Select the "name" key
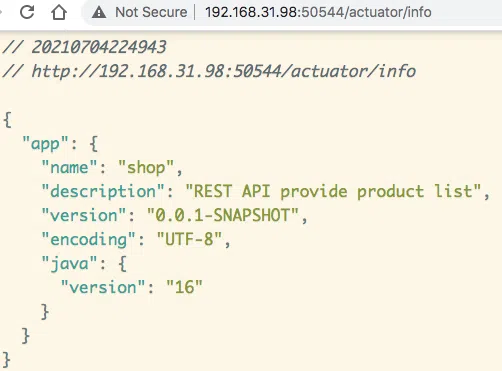 tap(69, 167)
